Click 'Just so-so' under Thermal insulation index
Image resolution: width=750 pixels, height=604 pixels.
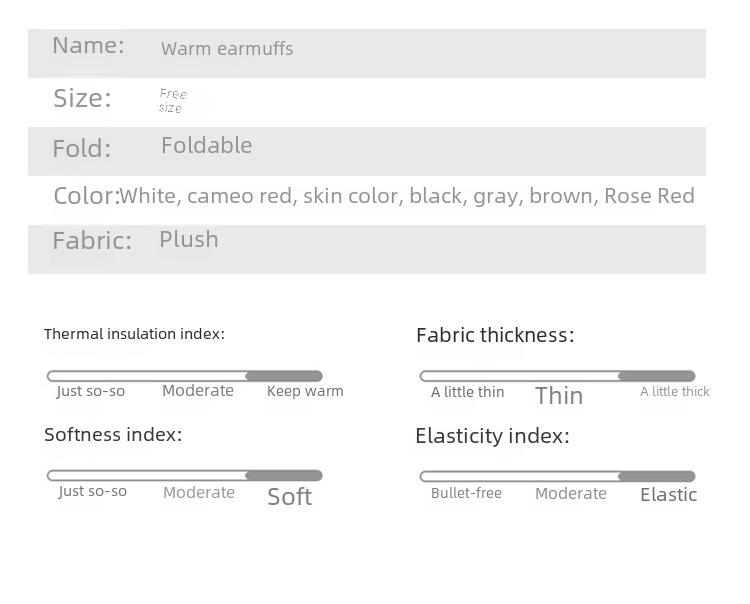(90, 391)
